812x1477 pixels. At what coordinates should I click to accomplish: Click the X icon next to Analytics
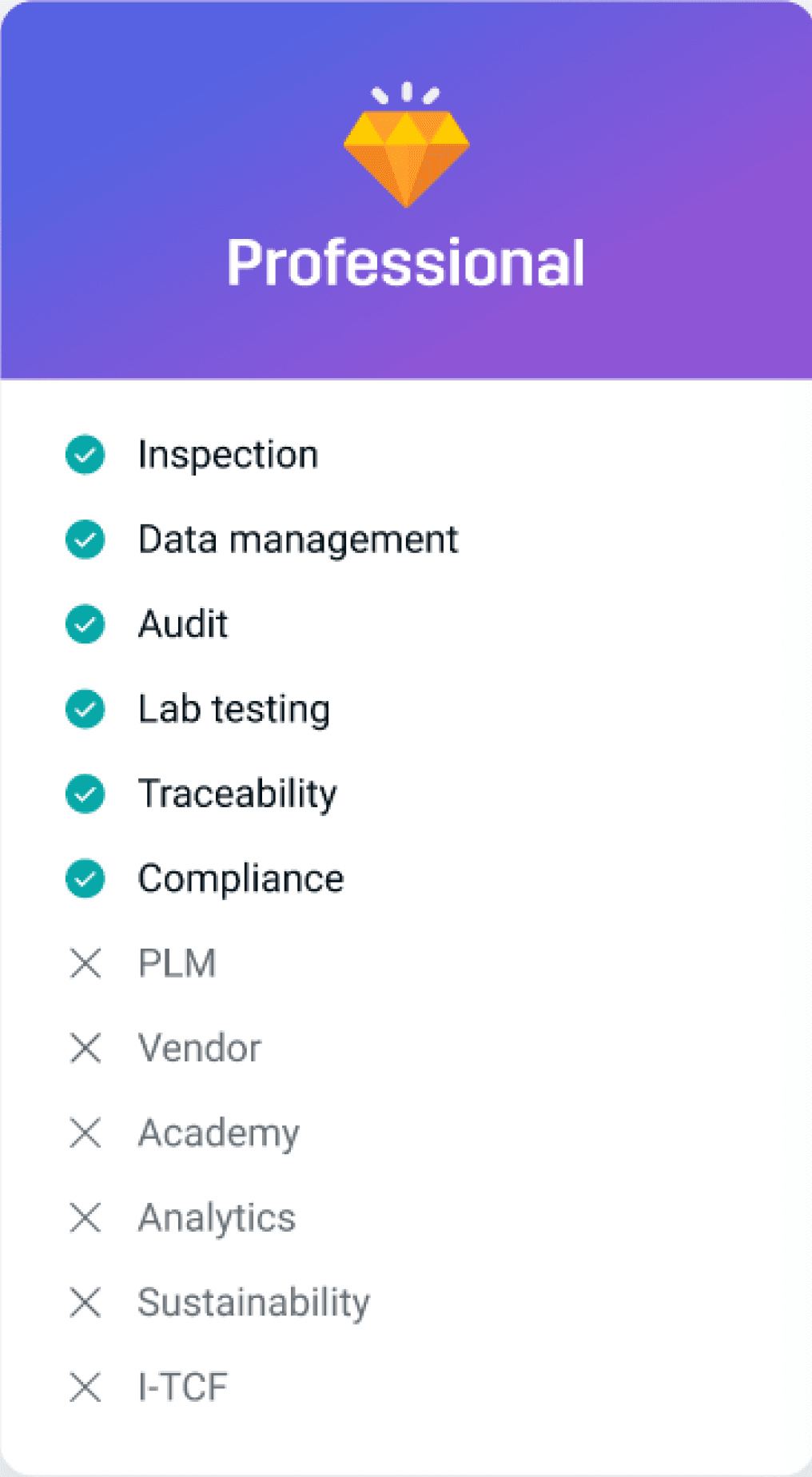[85, 1217]
